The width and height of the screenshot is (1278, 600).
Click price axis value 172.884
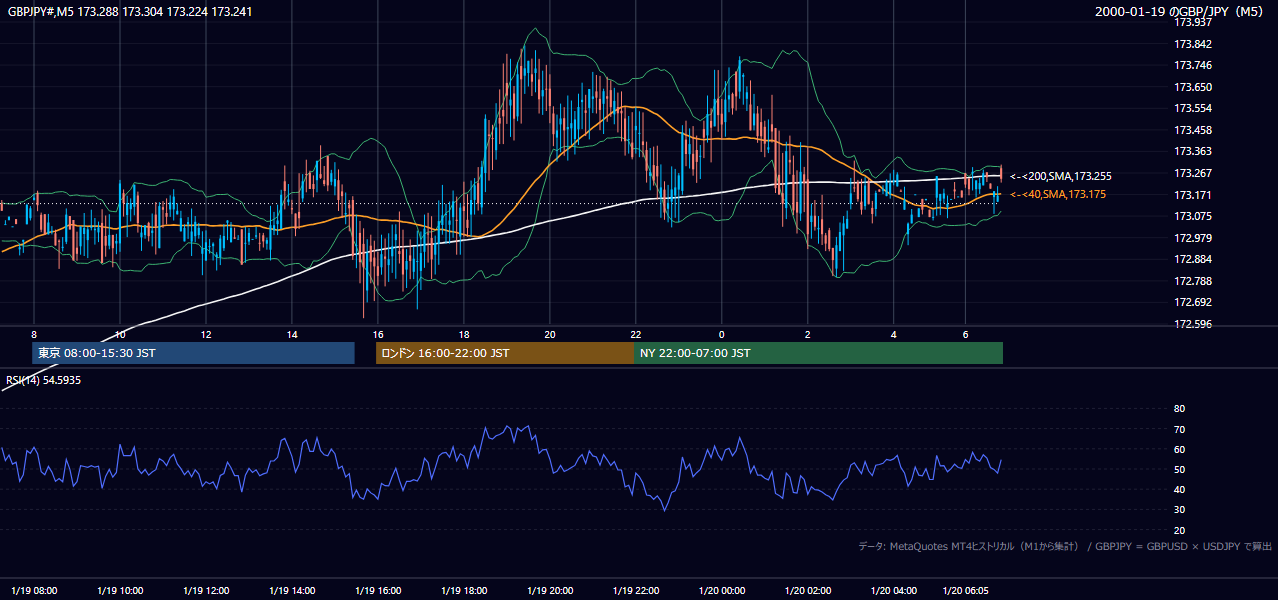coord(1192,260)
